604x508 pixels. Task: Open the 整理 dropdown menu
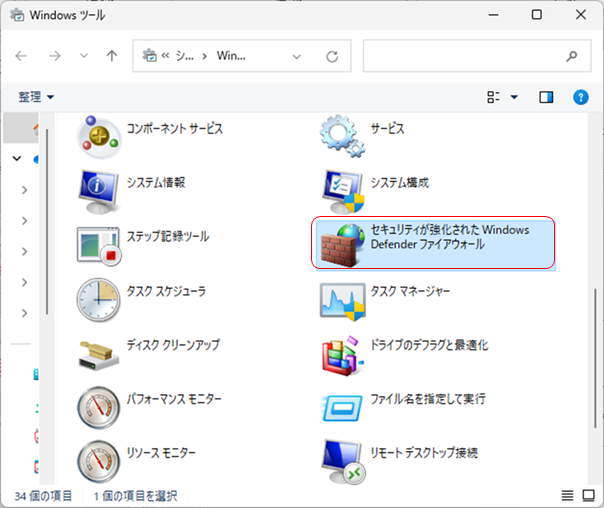(x=36, y=97)
